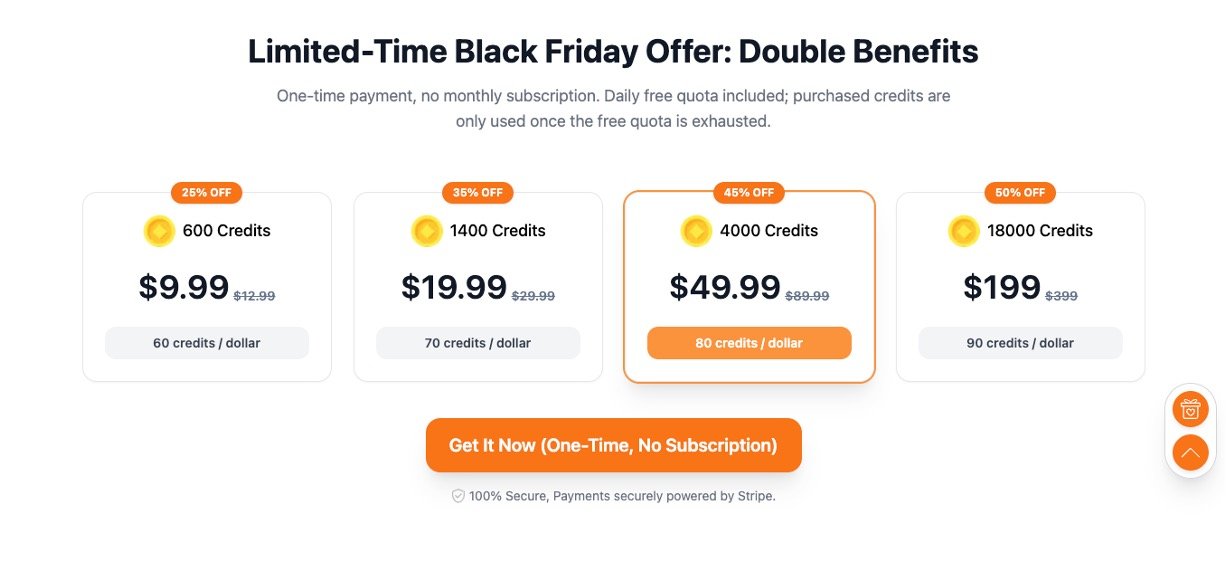
Task: Select the 600 Credits $9.99 plan card
Action: (x=207, y=287)
